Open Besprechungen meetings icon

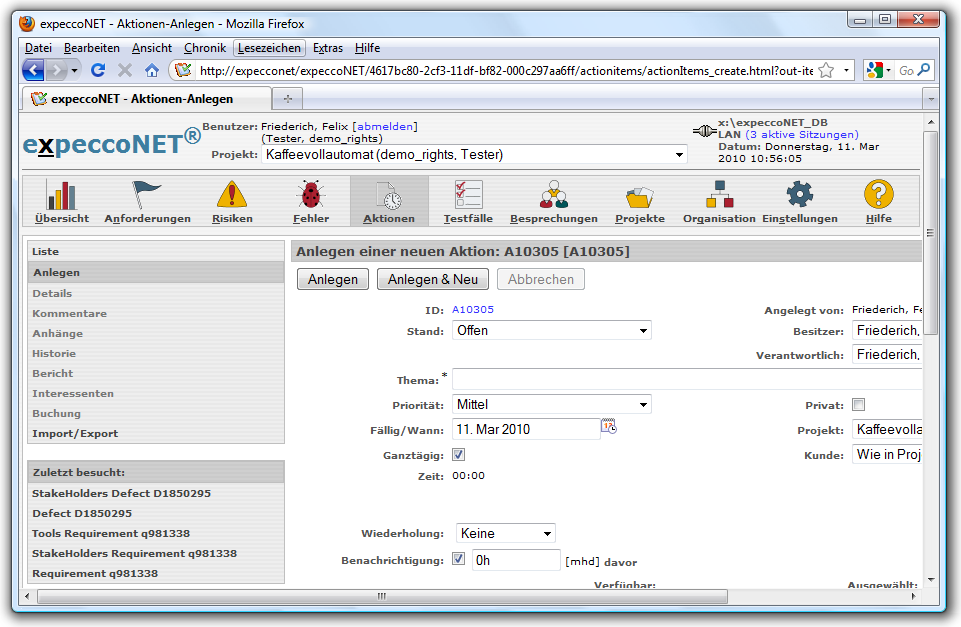(553, 195)
